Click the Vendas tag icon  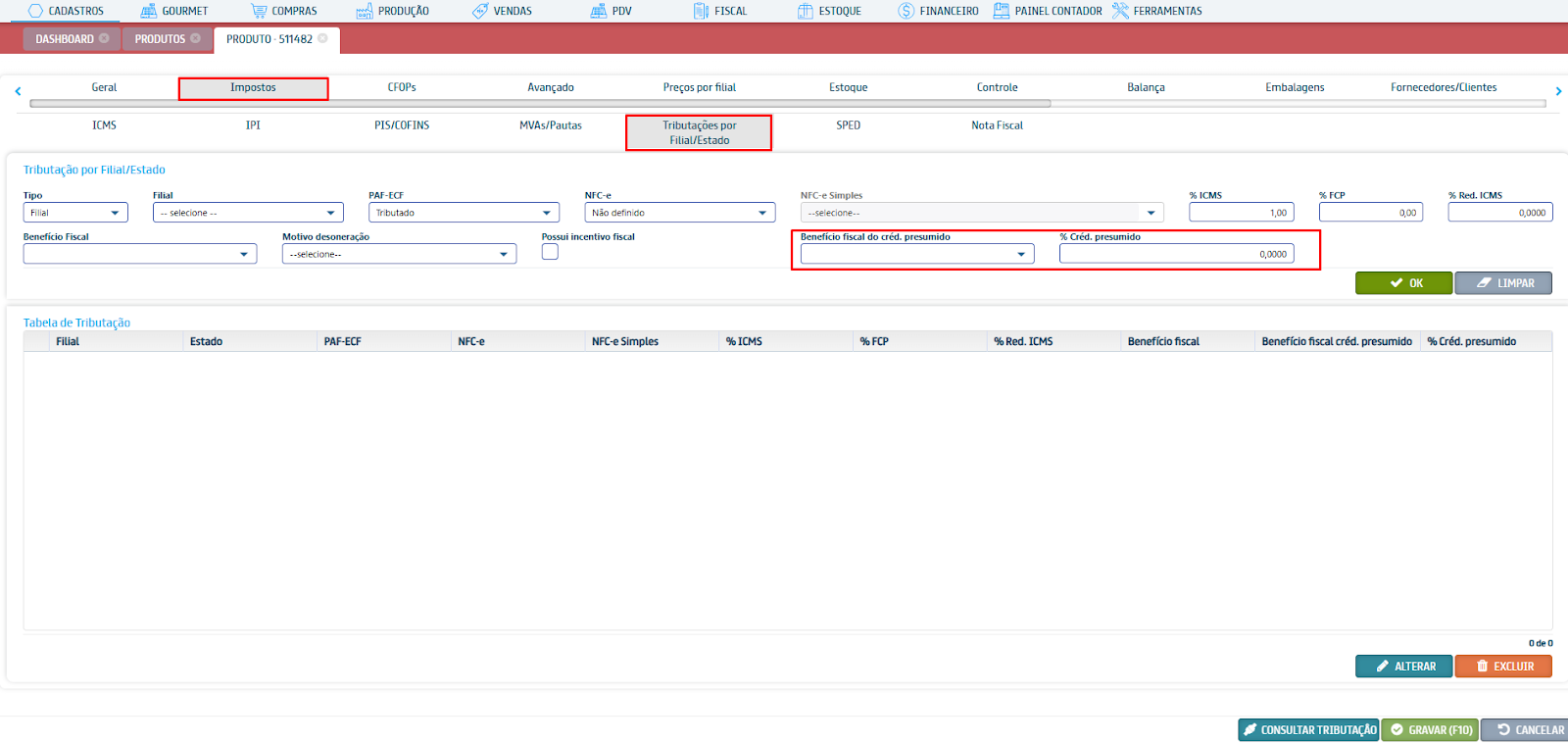click(480, 11)
